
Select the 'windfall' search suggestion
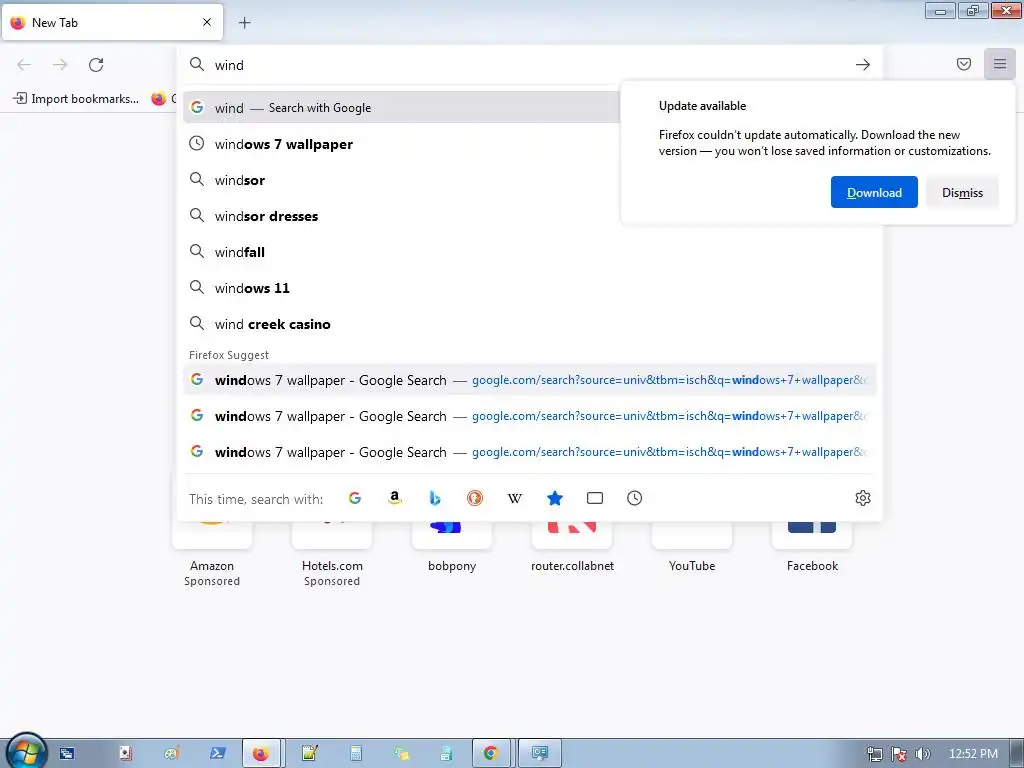coord(530,251)
